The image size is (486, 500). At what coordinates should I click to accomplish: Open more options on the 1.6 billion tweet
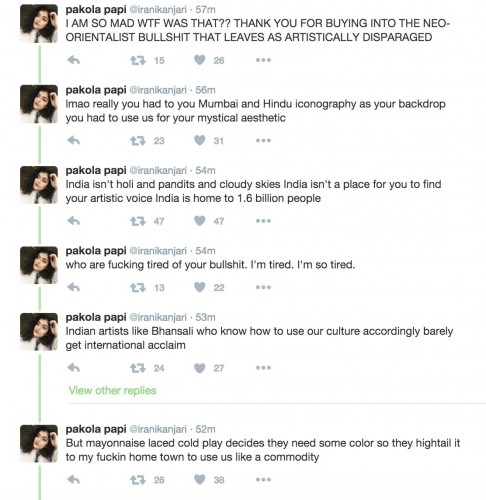[263, 221]
